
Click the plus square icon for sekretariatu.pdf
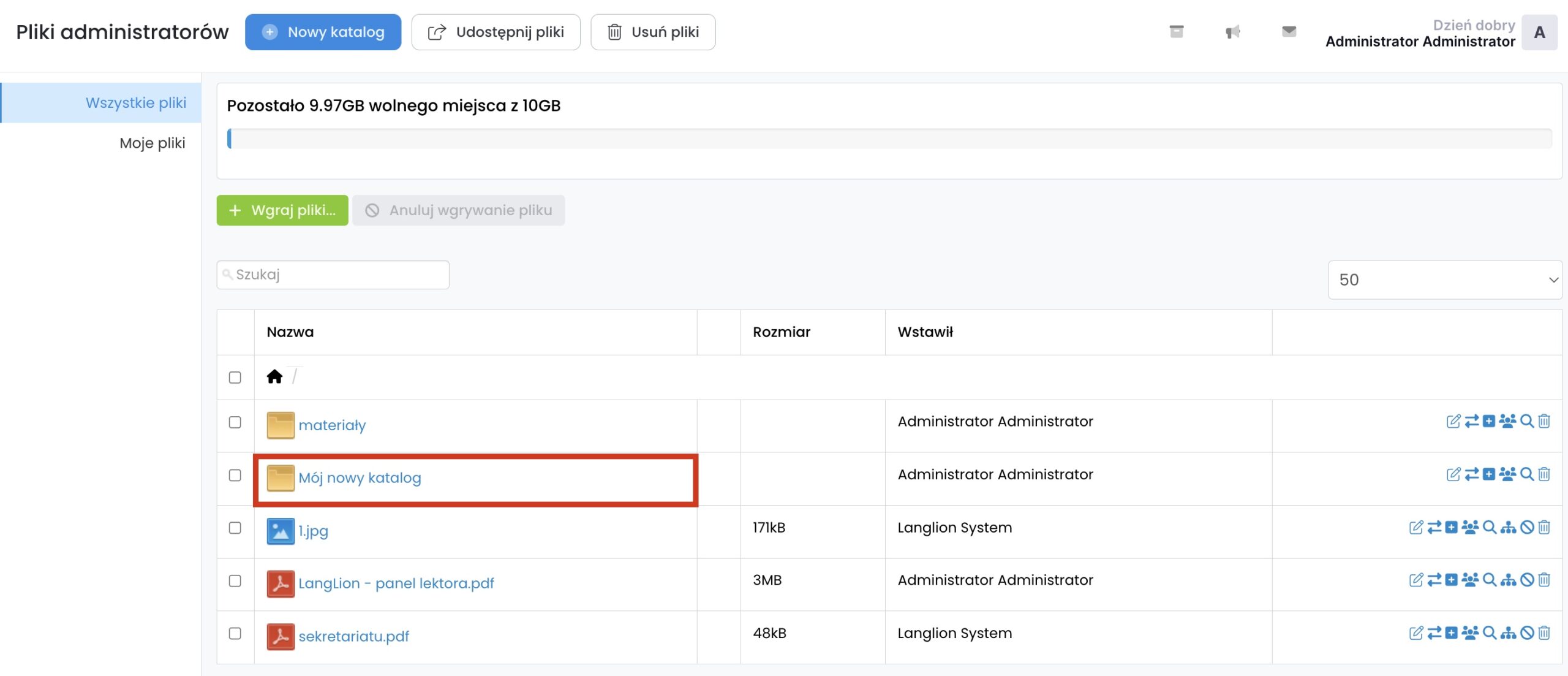tap(1452, 633)
